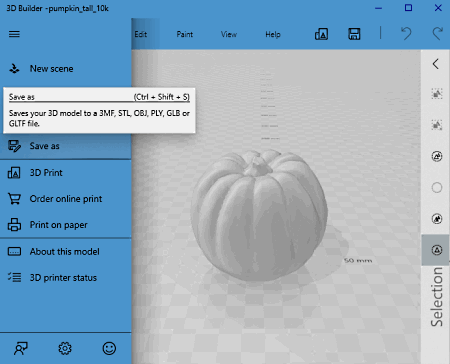Click the feedback person icon
450x364 pixels.
pyautogui.click(x=21, y=348)
